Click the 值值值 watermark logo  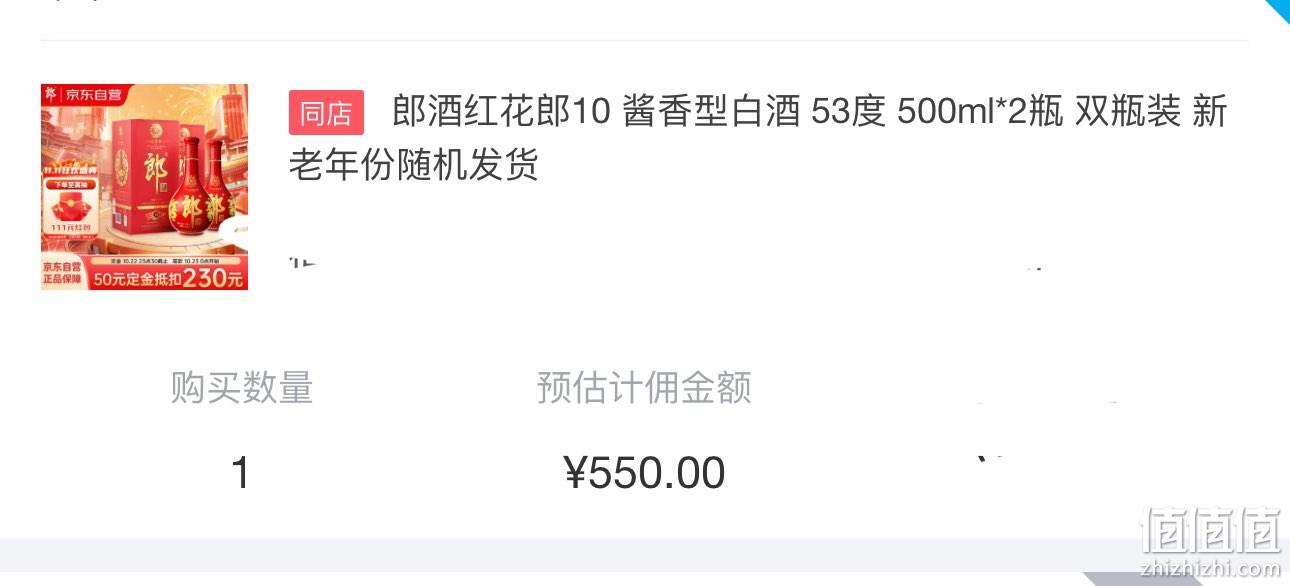[x=1211, y=530]
